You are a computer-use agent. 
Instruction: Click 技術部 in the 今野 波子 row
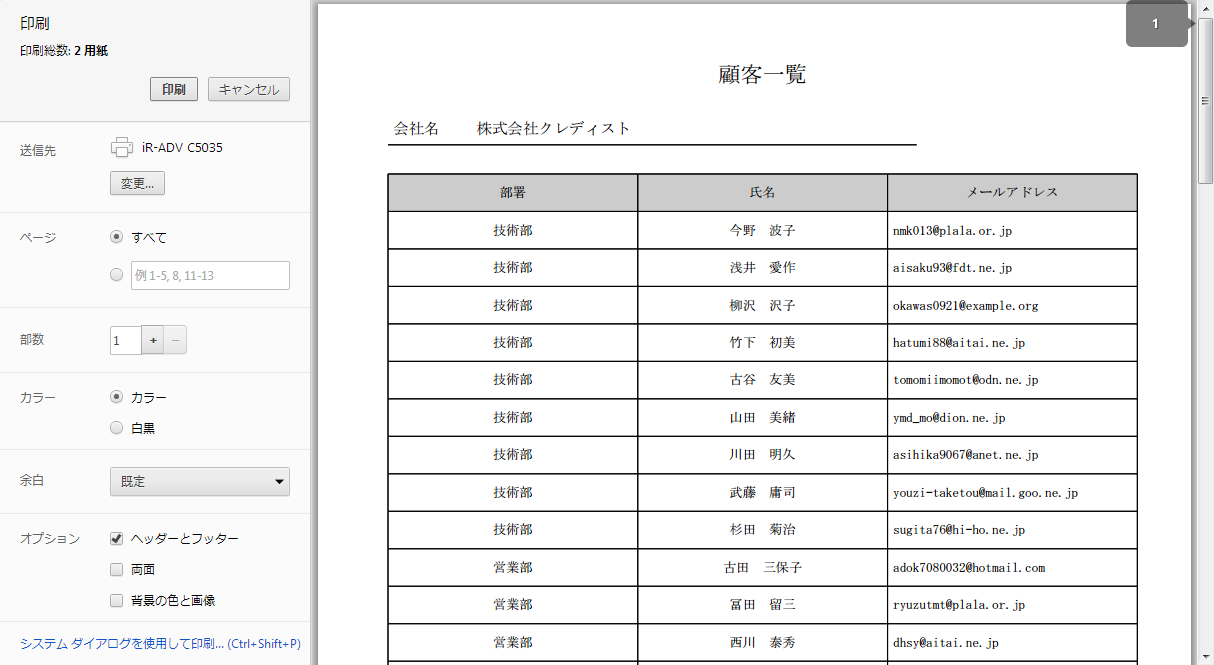pos(513,230)
